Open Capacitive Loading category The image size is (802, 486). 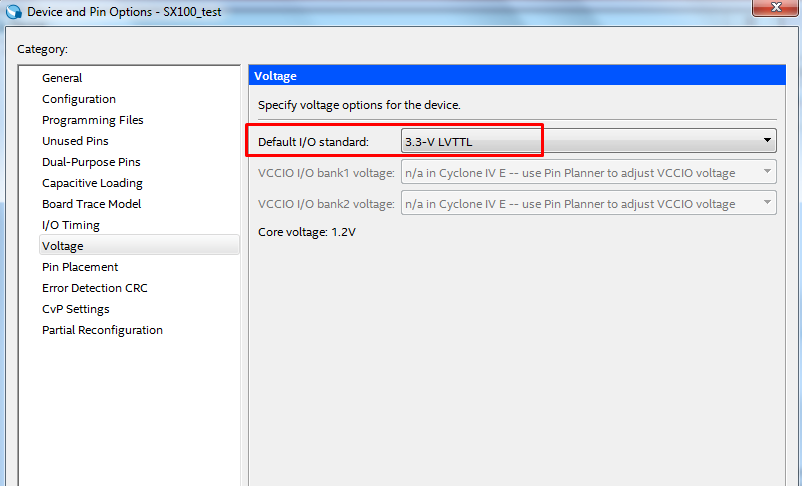tap(92, 183)
